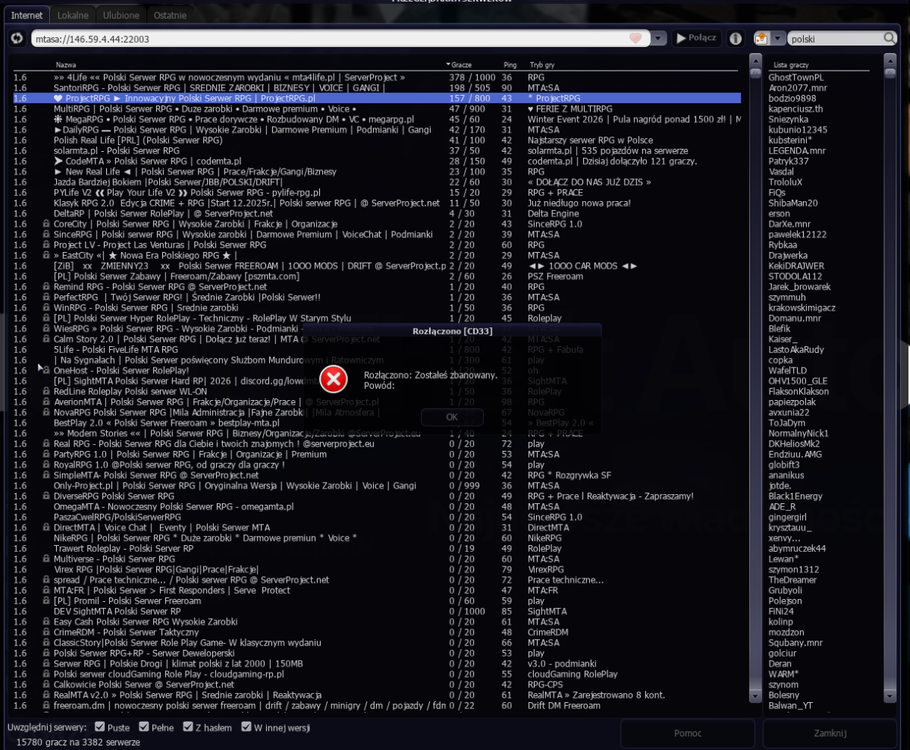Open the search type dropdown arrow
The width and height of the screenshot is (910, 750).
click(x=778, y=38)
